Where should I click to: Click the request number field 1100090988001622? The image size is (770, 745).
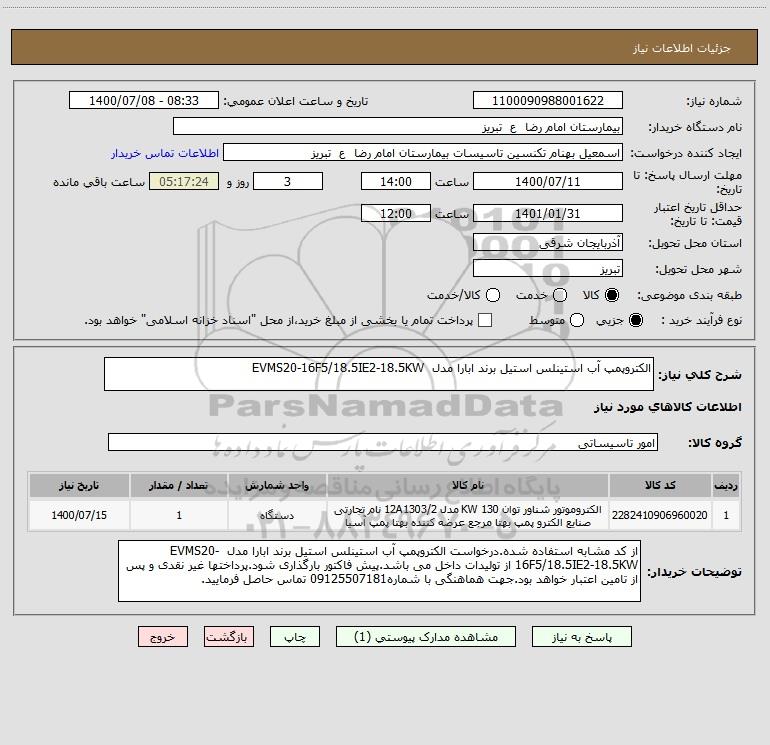[548, 100]
